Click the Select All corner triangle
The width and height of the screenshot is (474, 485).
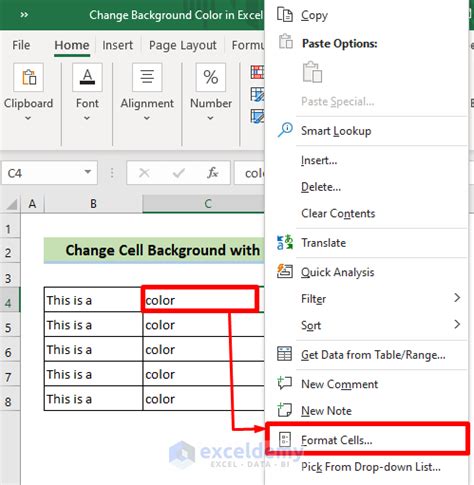11,204
